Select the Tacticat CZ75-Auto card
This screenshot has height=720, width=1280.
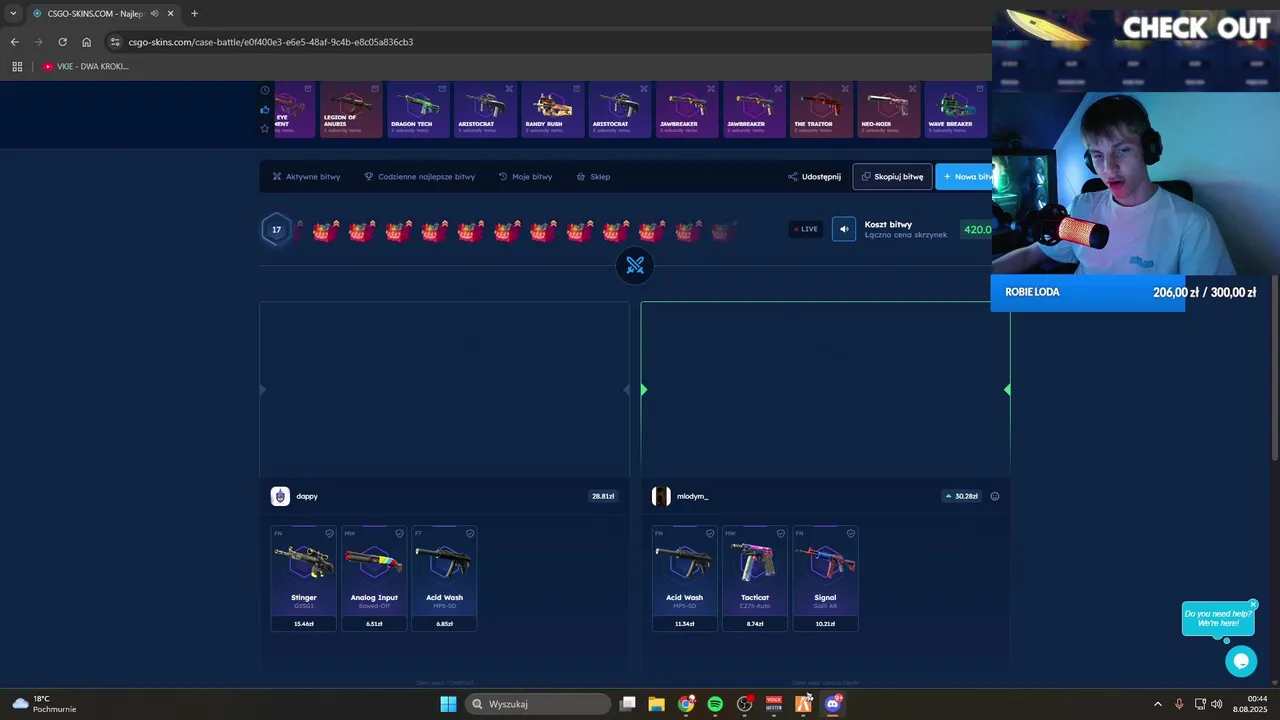(755, 579)
